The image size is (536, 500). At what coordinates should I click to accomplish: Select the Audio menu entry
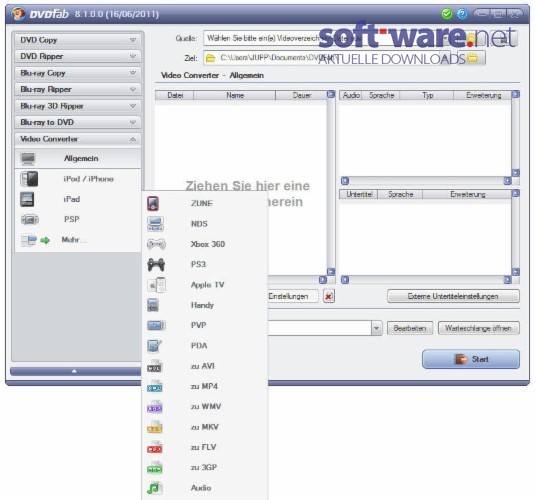[x=205, y=488]
